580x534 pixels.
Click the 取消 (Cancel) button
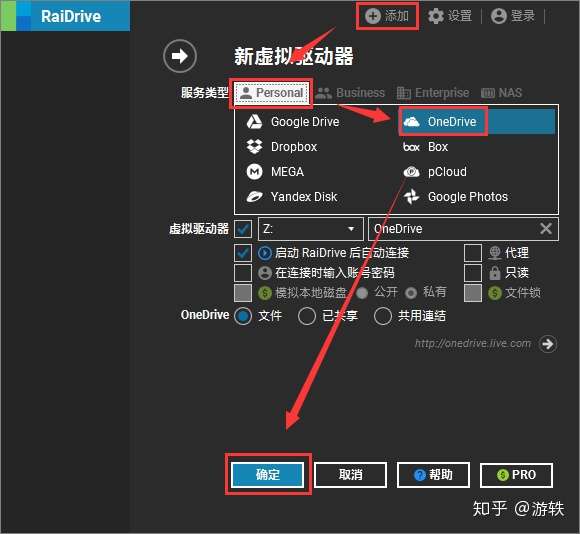click(x=350, y=474)
